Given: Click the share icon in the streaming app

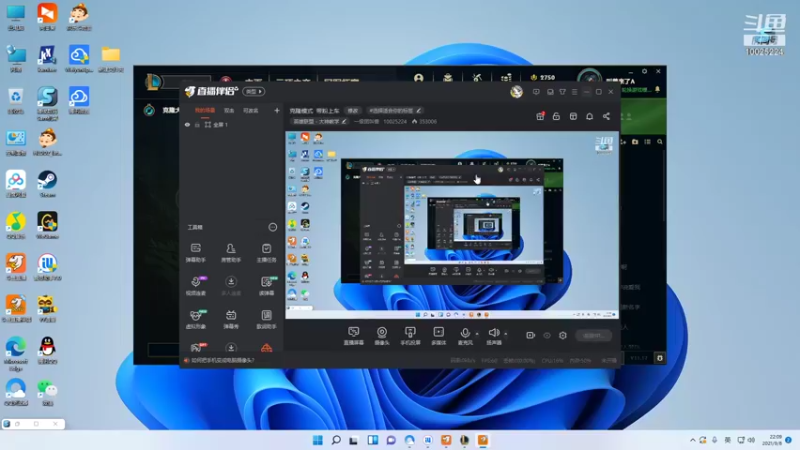Looking at the screenshot, I should tap(606, 116).
